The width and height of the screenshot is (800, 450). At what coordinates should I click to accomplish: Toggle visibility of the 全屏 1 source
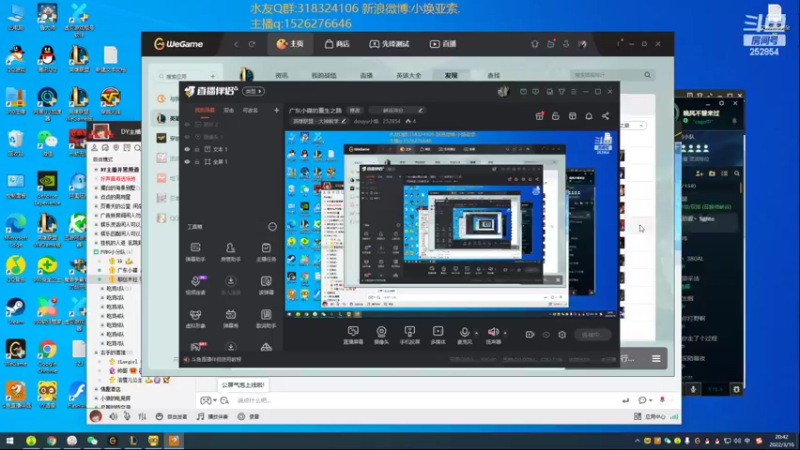click(x=187, y=162)
